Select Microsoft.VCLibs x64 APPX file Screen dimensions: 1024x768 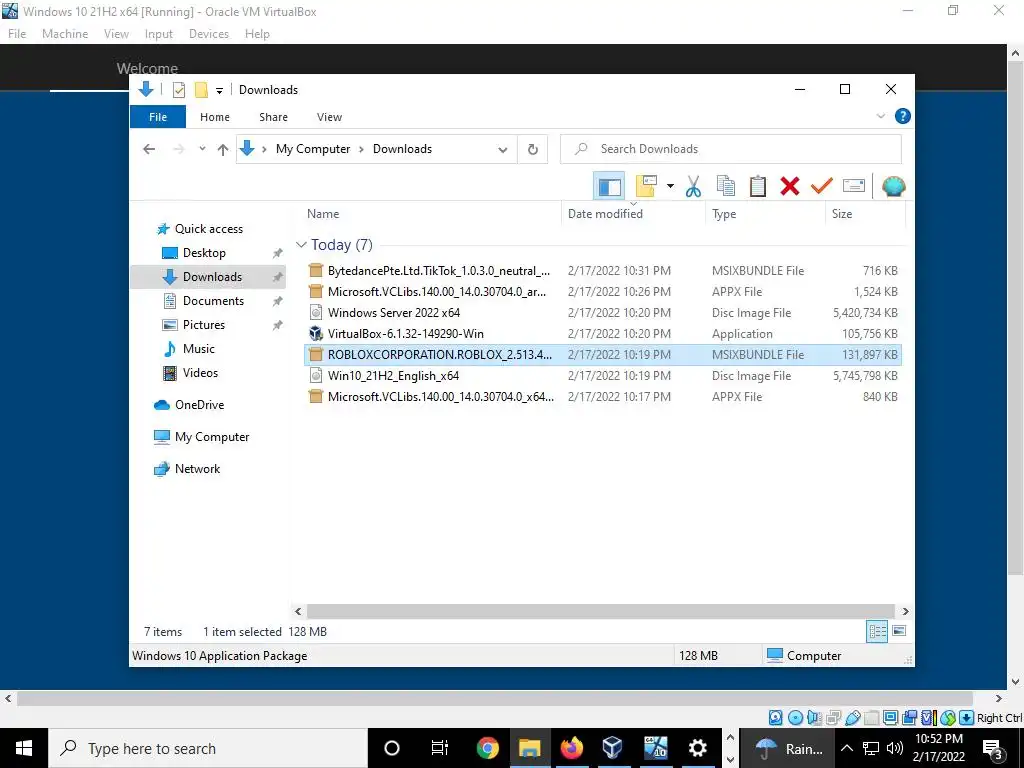tap(603, 396)
